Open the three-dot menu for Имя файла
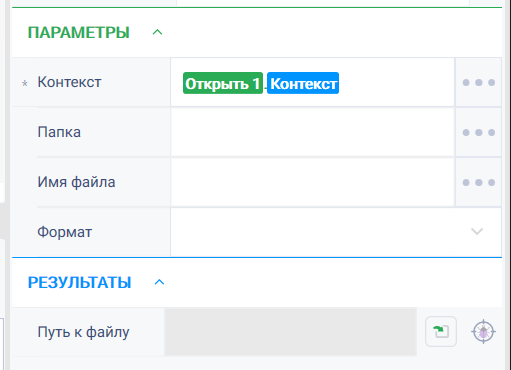The image size is (511, 370). [478, 182]
